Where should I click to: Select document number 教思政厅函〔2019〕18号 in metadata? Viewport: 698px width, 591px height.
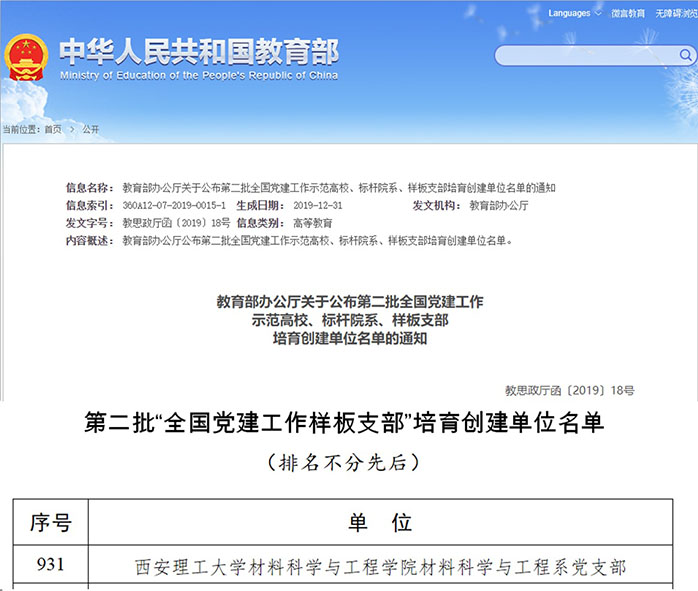176,223
